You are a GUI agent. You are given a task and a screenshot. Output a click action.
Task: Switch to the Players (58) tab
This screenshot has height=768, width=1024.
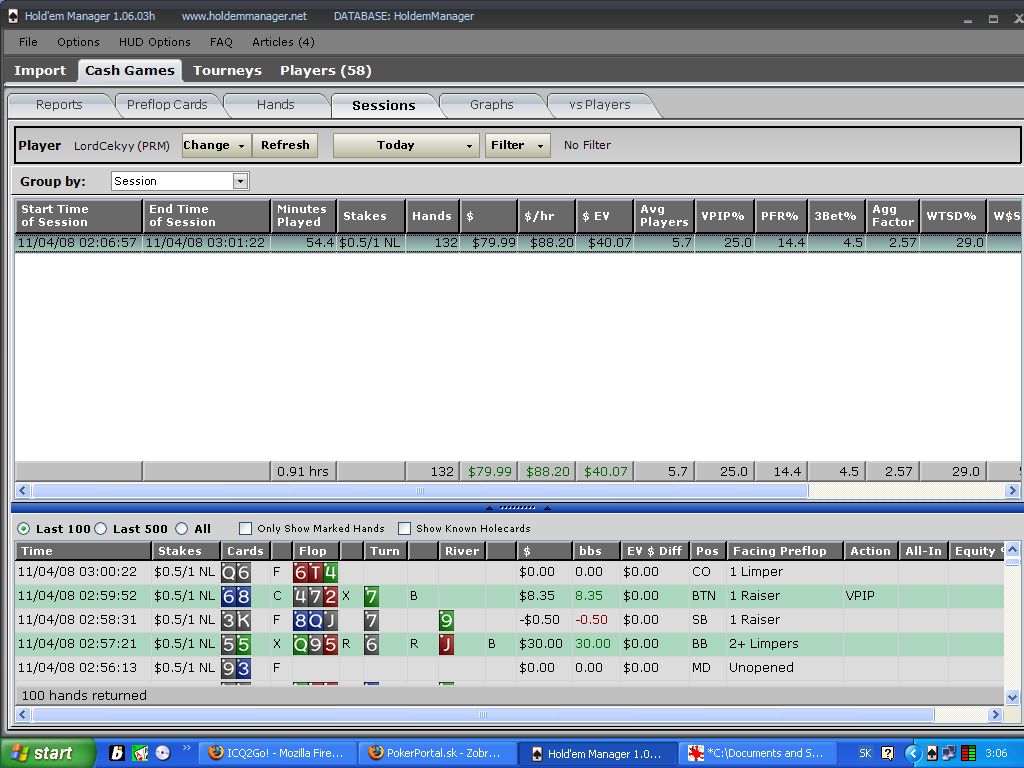tap(326, 71)
